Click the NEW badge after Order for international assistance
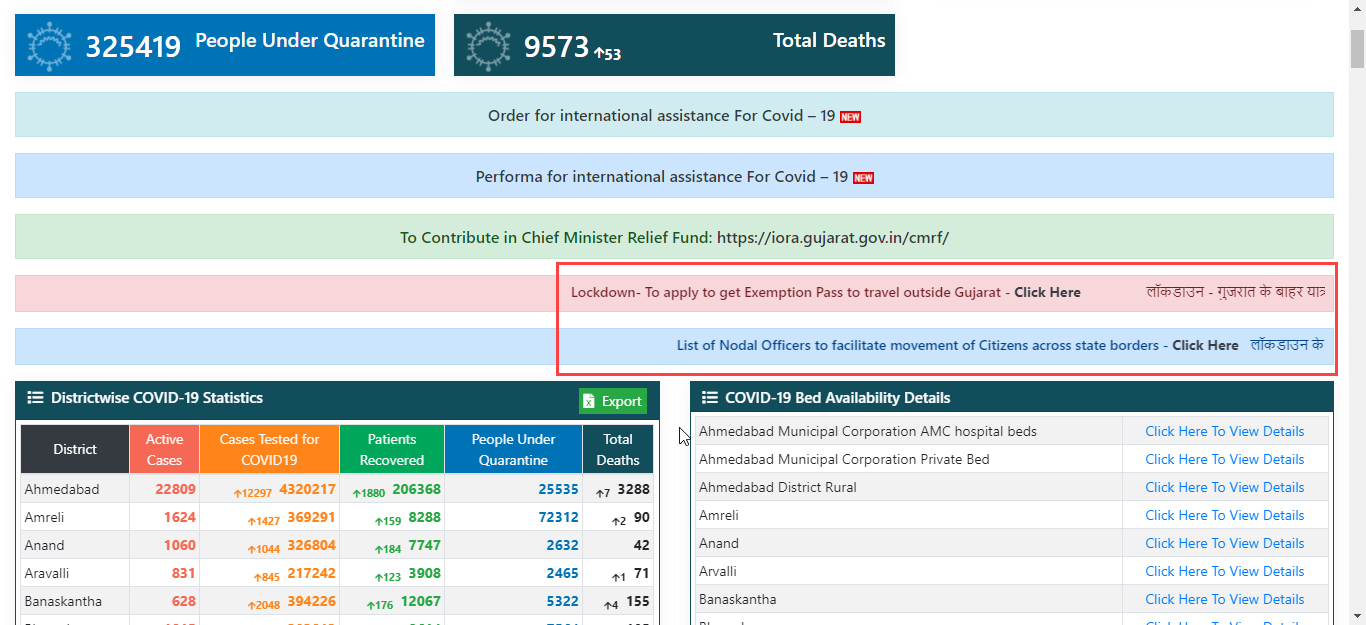1366x625 pixels. pos(850,117)
